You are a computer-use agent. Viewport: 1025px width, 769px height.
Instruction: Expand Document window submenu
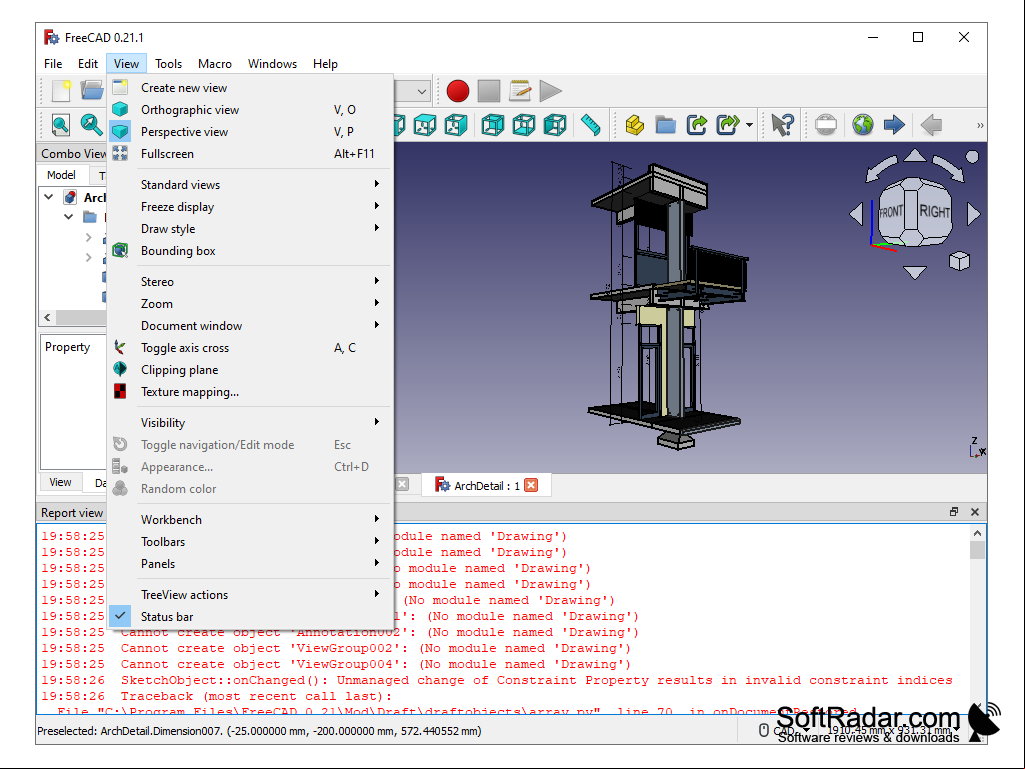click(x=250, y=326)
